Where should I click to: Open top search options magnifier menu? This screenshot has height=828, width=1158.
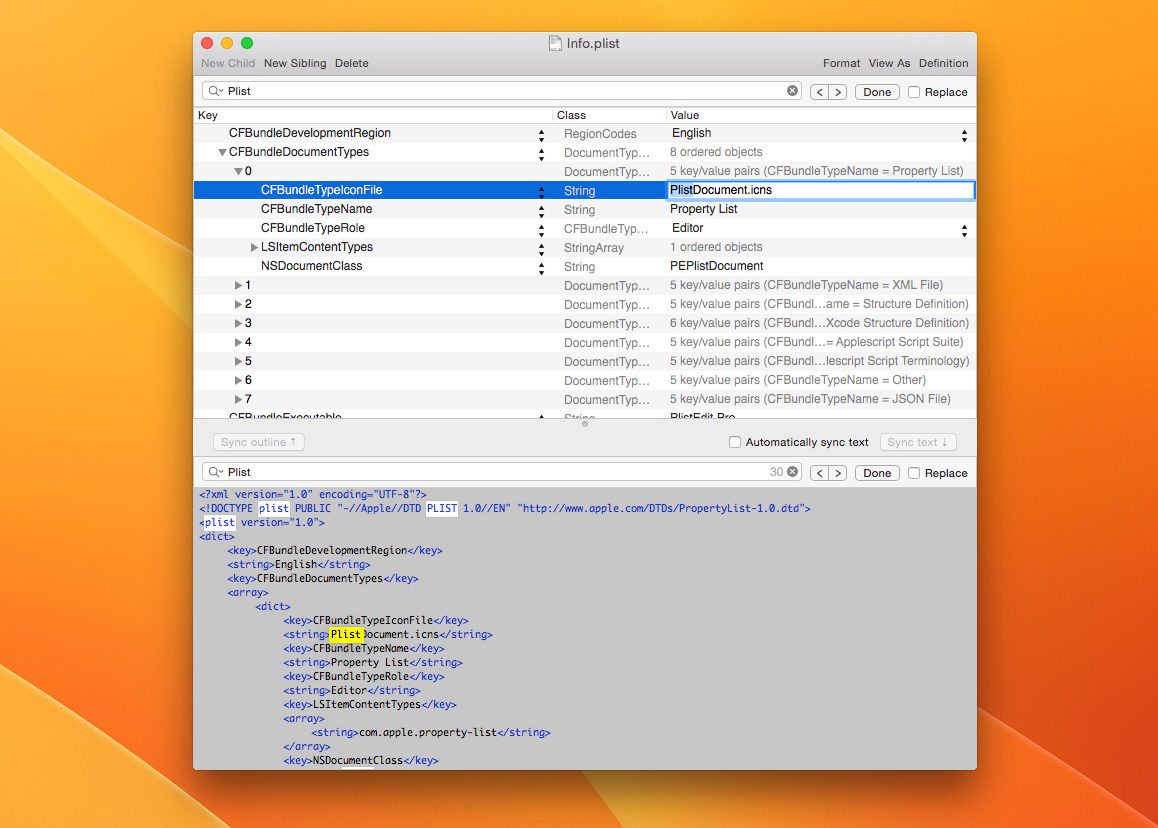click(x=215, y=91)
